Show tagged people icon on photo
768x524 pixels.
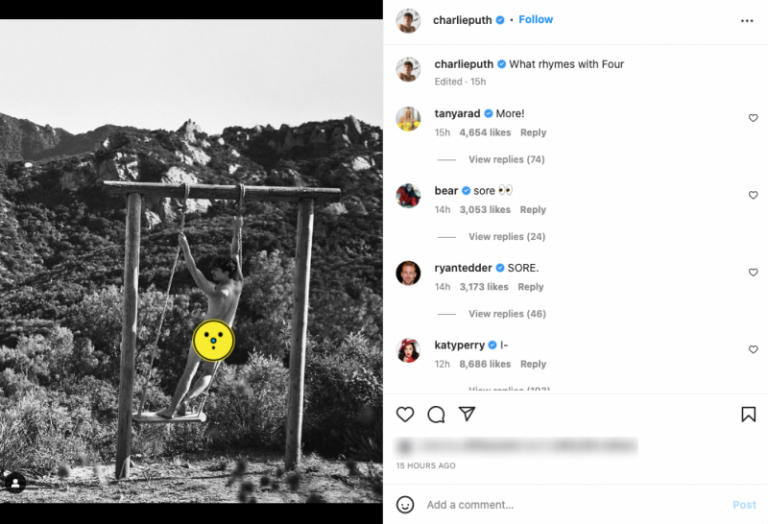tap(15, 483)
